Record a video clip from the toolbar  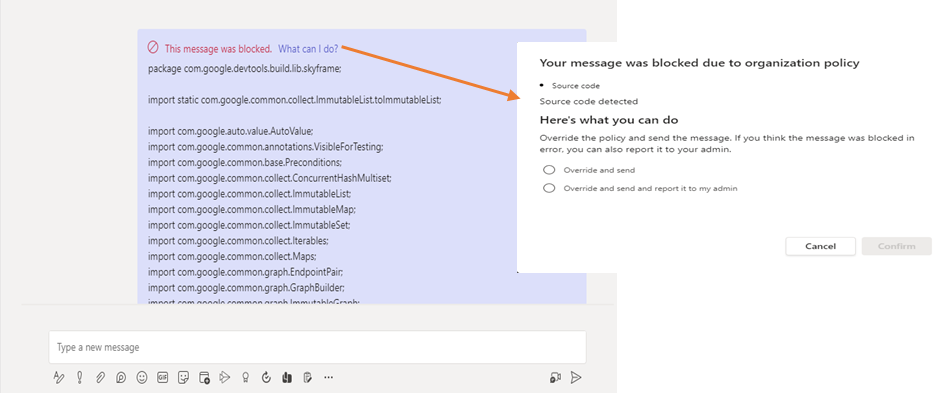[x=555, y=377]
